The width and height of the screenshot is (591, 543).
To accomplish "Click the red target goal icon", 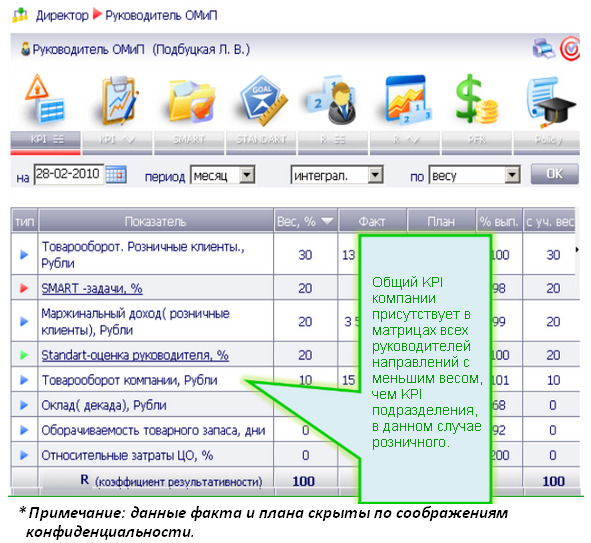I will point(570,48).
